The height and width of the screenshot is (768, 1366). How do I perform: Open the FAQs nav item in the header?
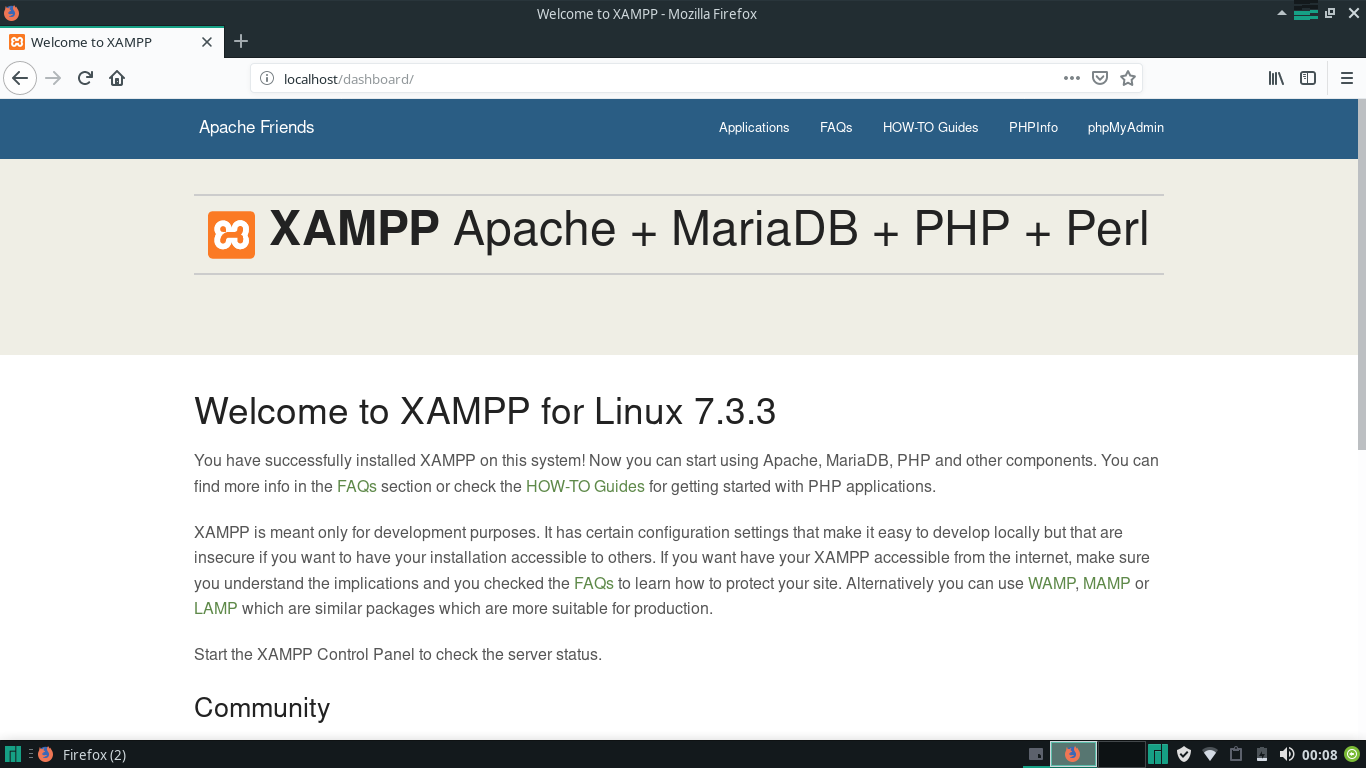[x=836, y=127]
